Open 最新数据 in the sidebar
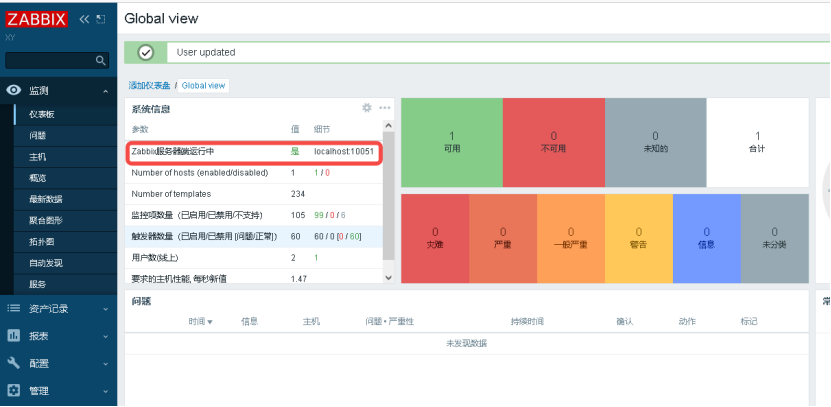The height and width of the screenshot is (407, 831). click(x=46, y=199)
